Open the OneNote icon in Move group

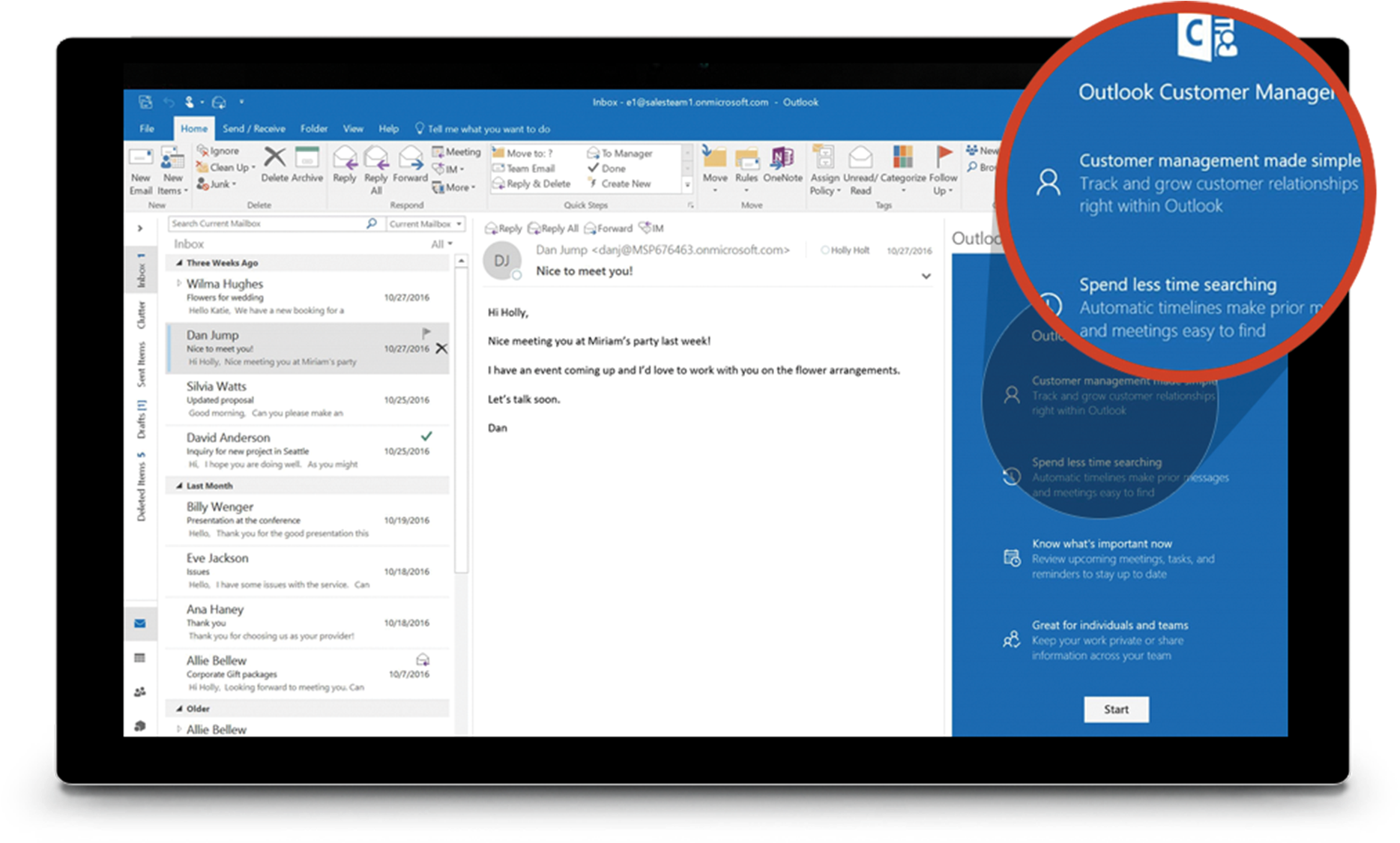coord(782,159)
